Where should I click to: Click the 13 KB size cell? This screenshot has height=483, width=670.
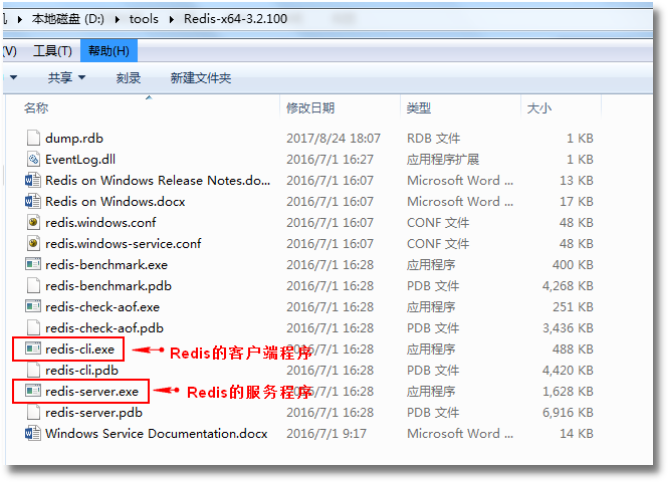coord(576,180)
